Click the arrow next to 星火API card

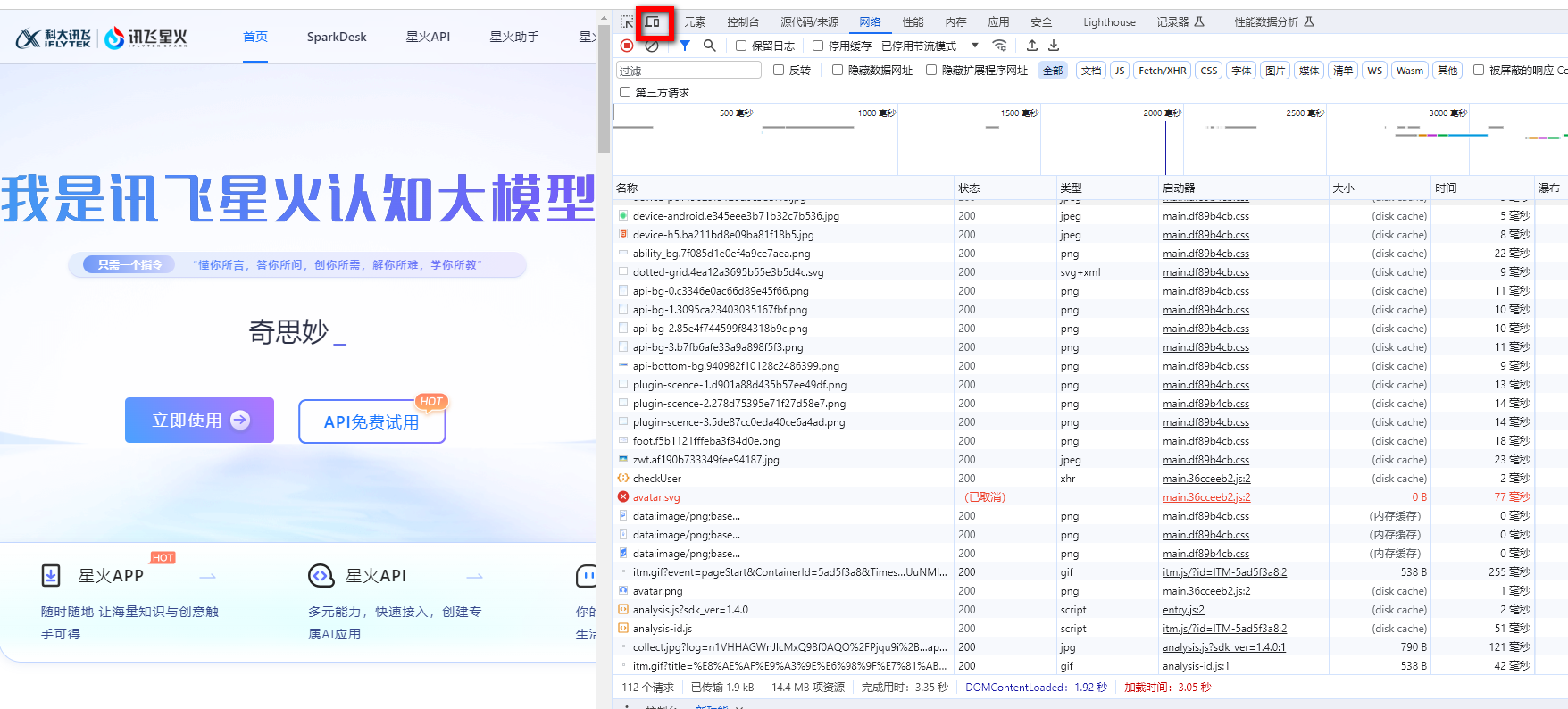pos(475,577)
